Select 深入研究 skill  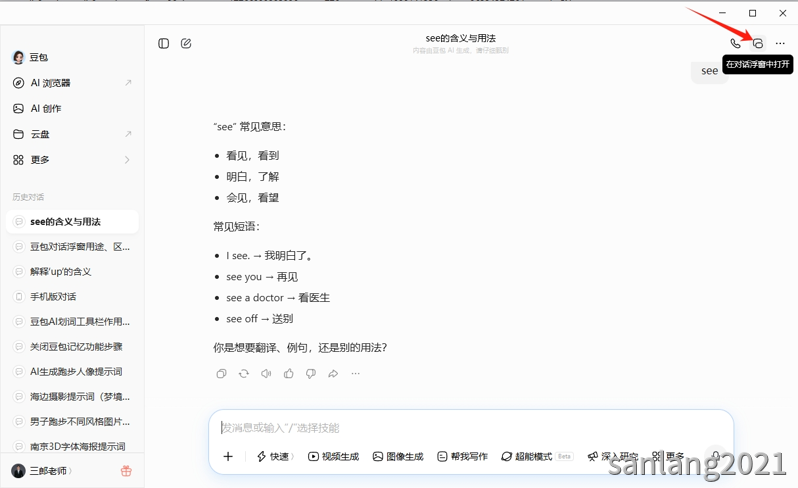[613, 456]
